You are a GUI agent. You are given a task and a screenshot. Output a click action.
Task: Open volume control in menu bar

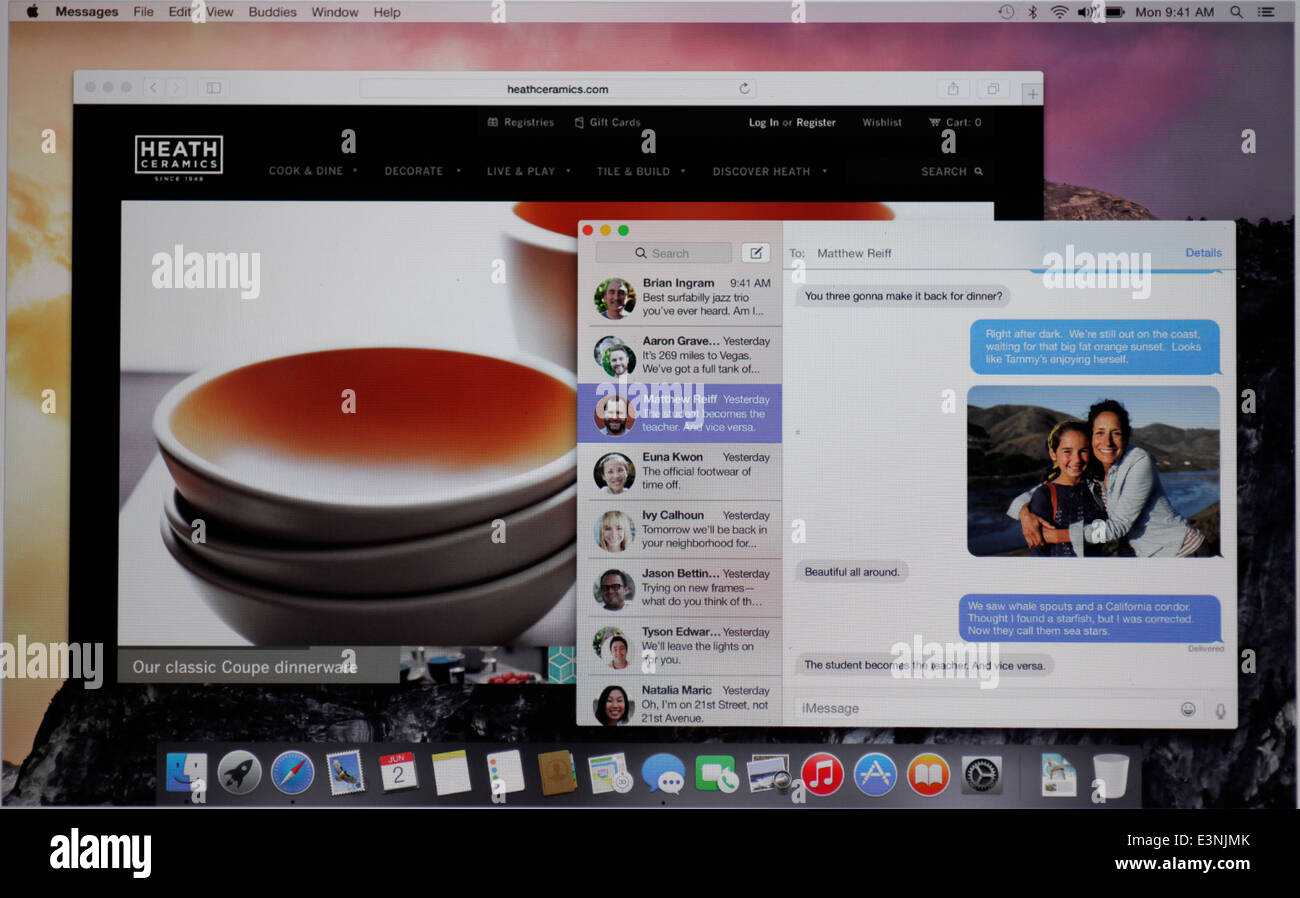tap(1085, 12)
